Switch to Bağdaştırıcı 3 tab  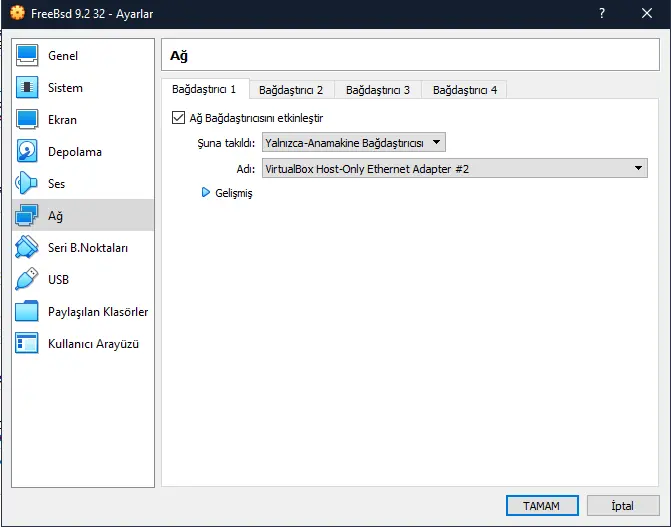(378, 90)
